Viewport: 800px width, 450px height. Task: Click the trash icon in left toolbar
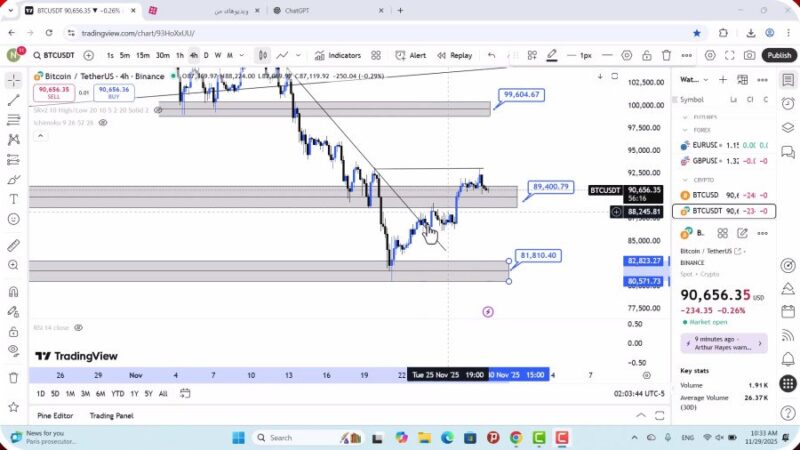click(13, 377)
